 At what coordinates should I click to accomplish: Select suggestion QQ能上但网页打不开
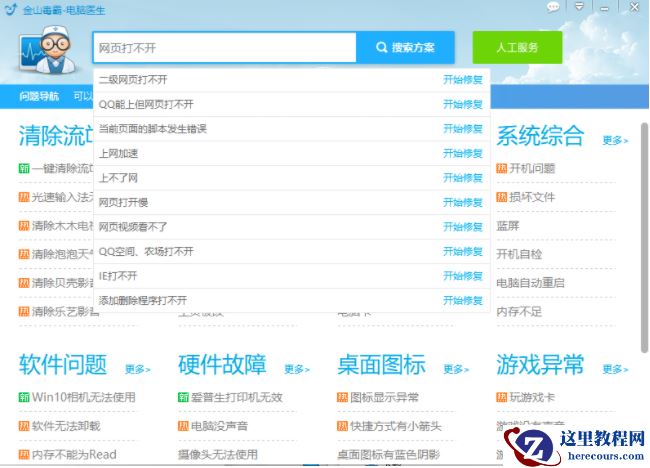tap(146, 104)
